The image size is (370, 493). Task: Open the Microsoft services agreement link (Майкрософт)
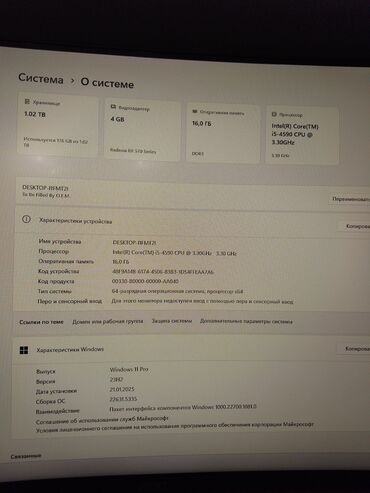[102, 420]
